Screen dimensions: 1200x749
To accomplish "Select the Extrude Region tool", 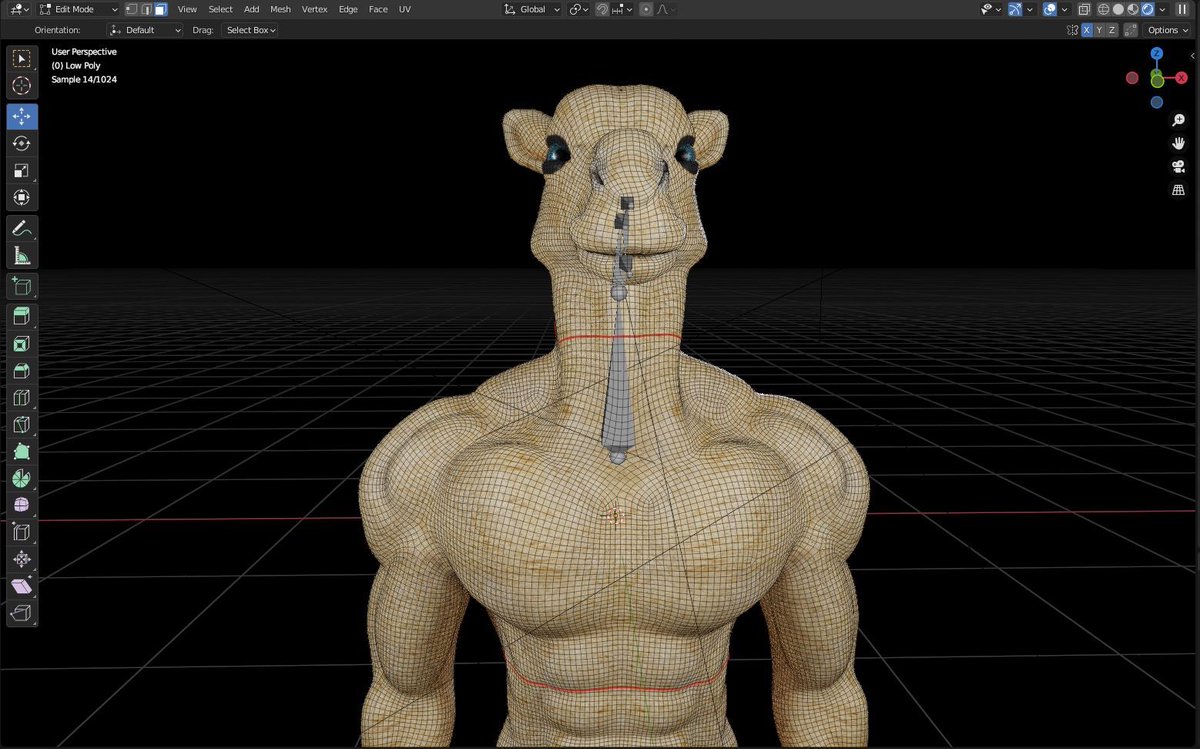I will coord(22,316).
